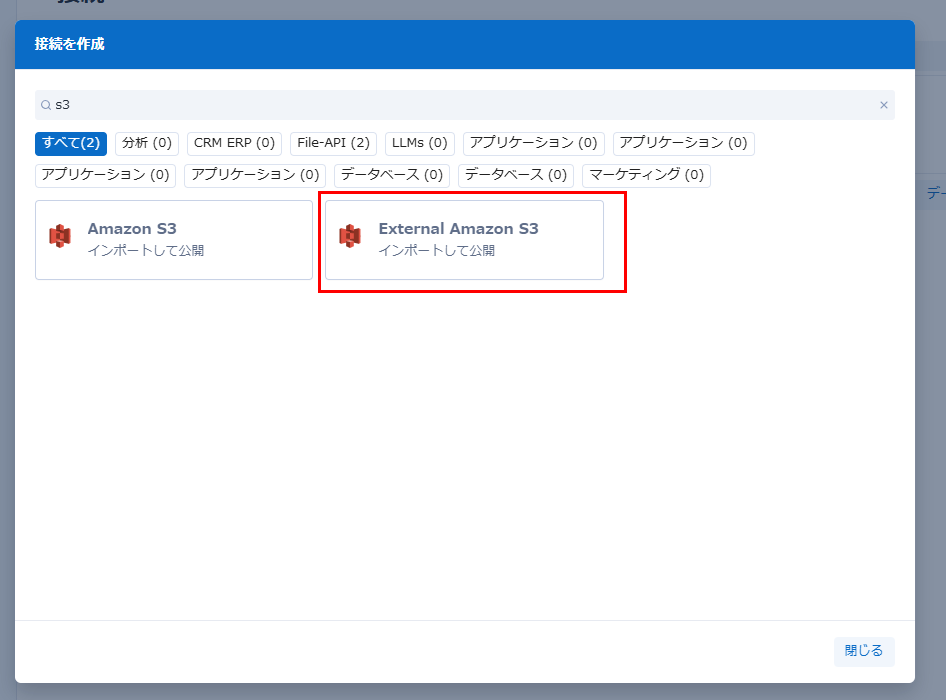Screen dimensions: 946x700
Task: Choose the アプリケーション chip directly below すべて
Action: pos(105,175)
